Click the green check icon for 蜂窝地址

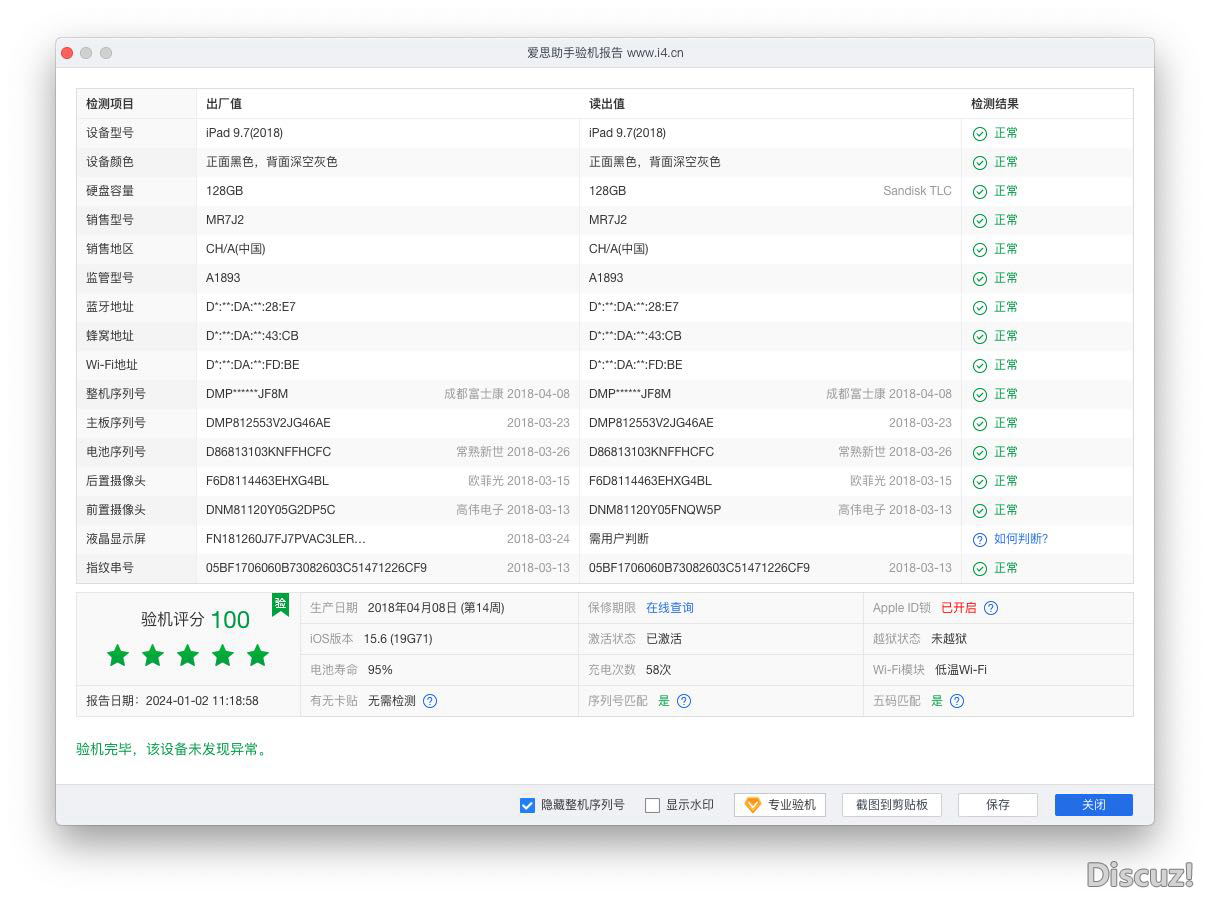pos(980,336)
